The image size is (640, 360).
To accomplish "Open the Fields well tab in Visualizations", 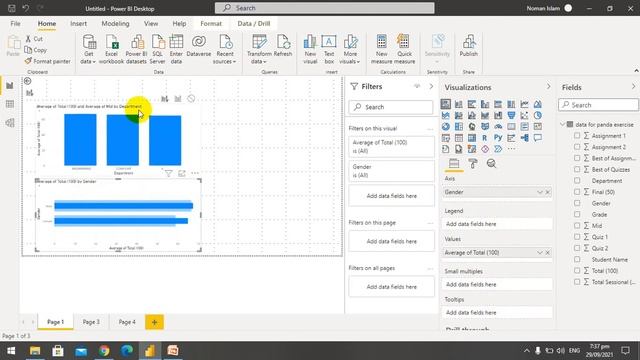I will click(453, 164).
